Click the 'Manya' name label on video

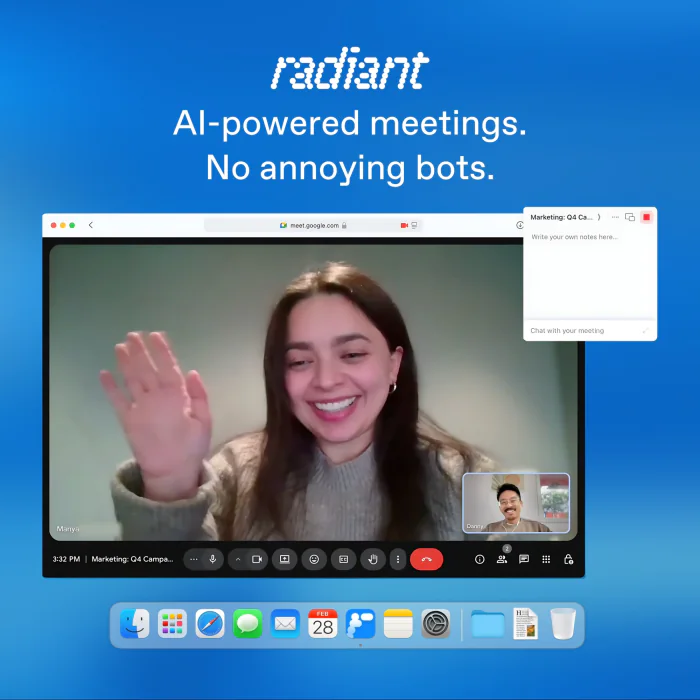(68, 529)
